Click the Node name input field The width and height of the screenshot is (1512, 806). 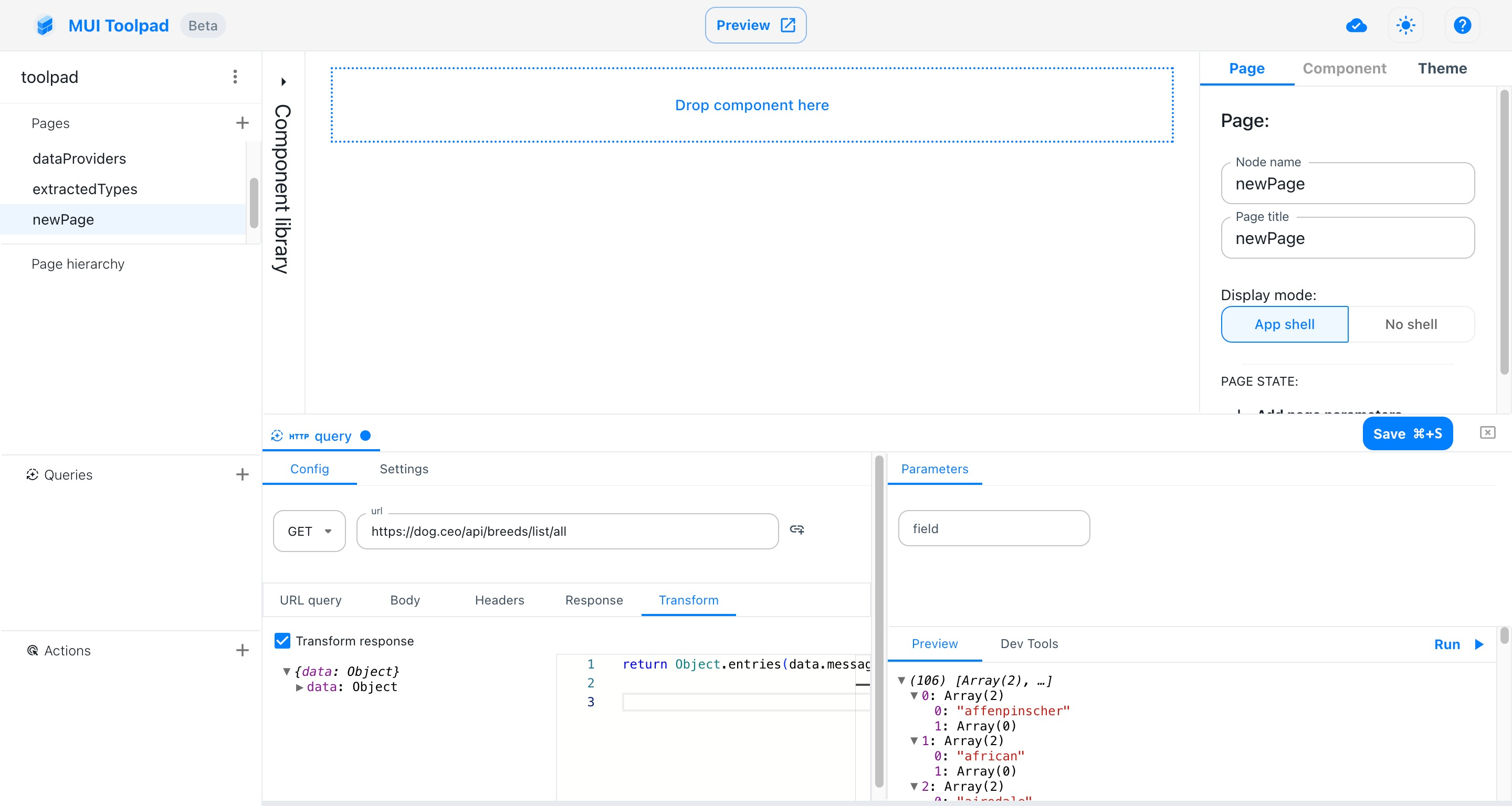(x=1347, y=184)
